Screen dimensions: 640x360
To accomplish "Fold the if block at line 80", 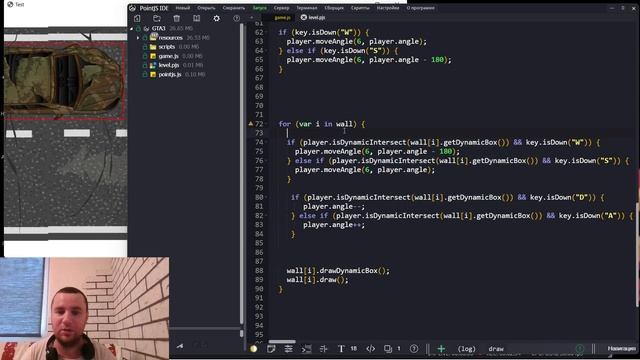I will point(267,197).
